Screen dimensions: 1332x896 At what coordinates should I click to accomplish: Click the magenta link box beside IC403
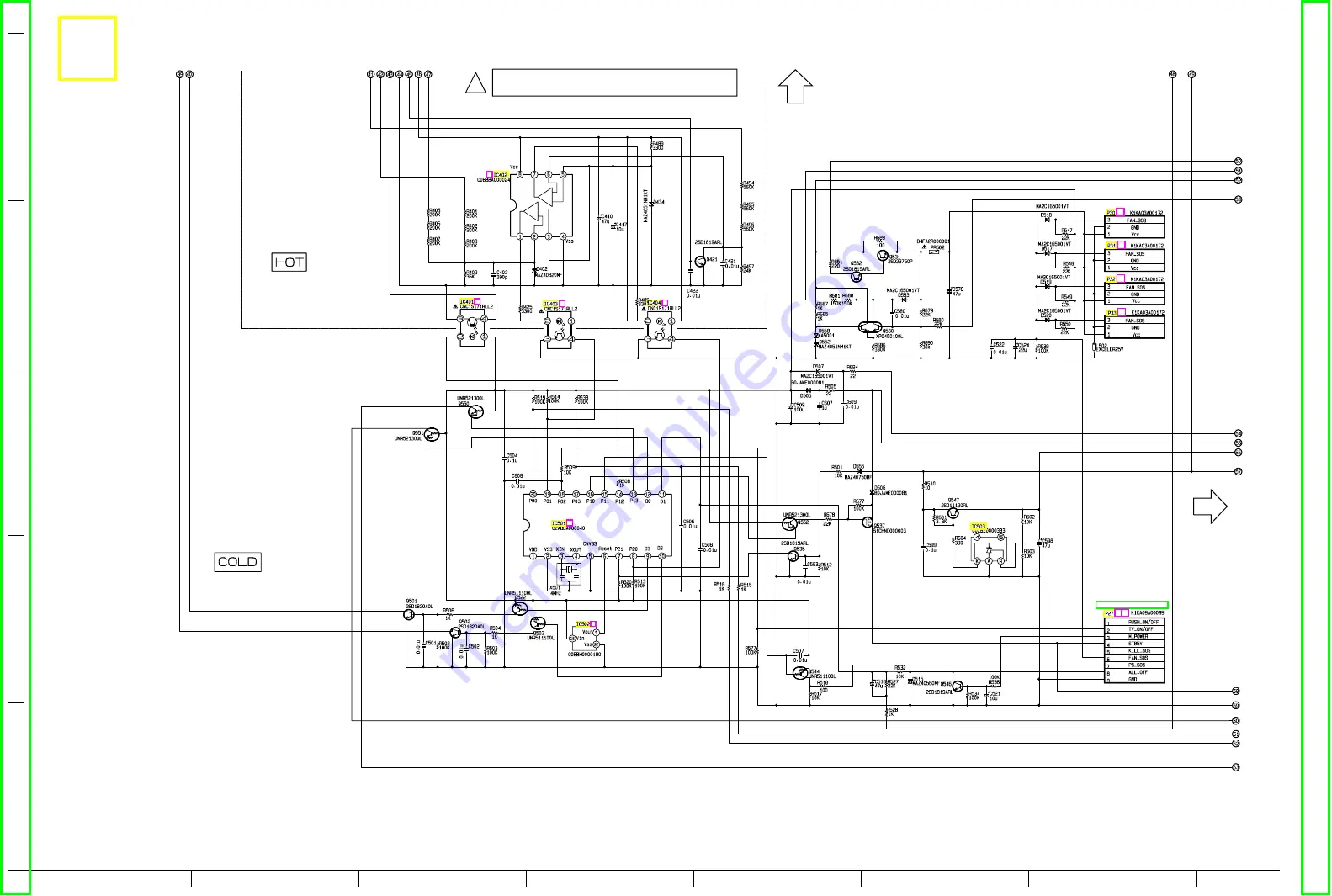562,304
